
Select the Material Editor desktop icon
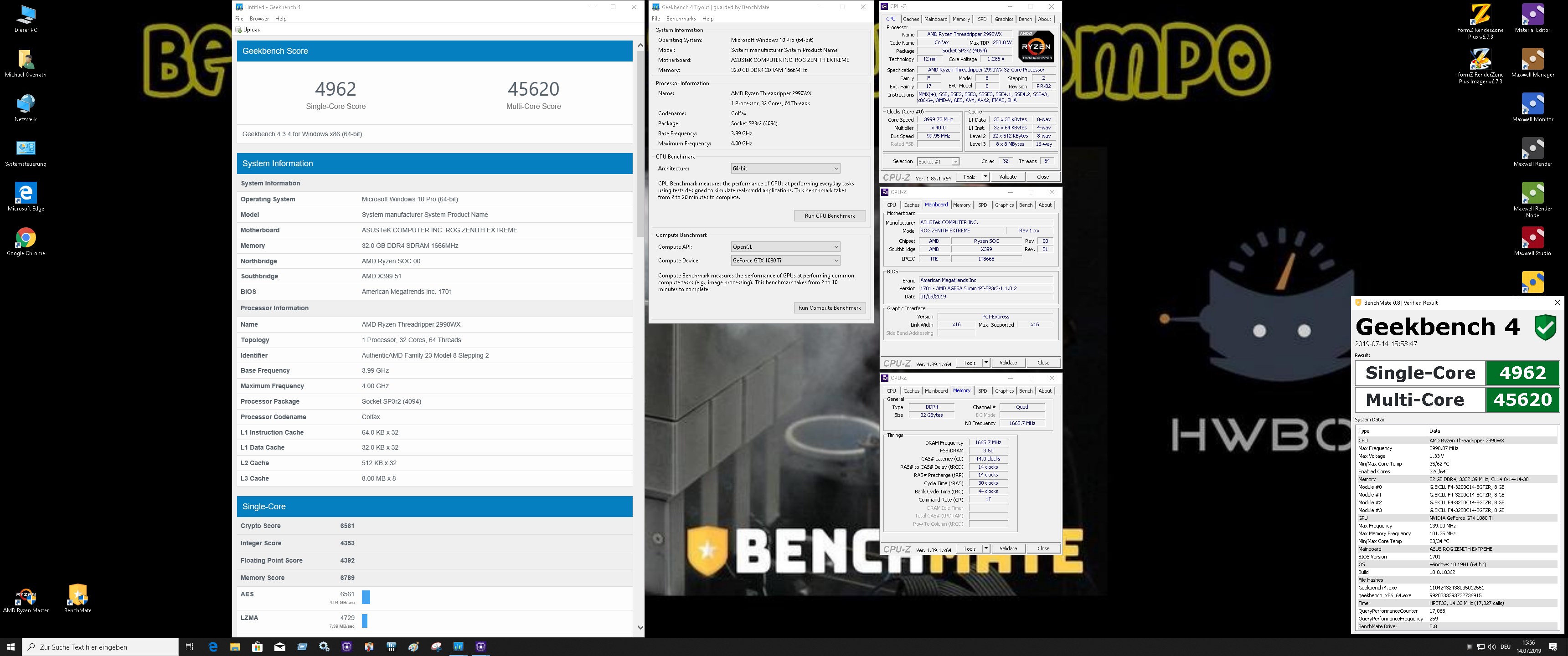tap(1532, 19)
